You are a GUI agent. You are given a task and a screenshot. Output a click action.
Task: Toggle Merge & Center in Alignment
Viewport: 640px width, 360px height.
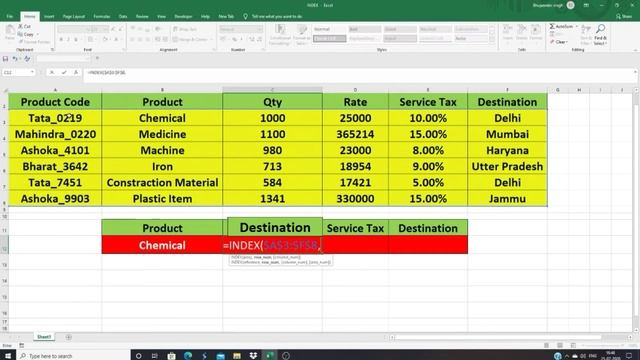coord(190,40)
